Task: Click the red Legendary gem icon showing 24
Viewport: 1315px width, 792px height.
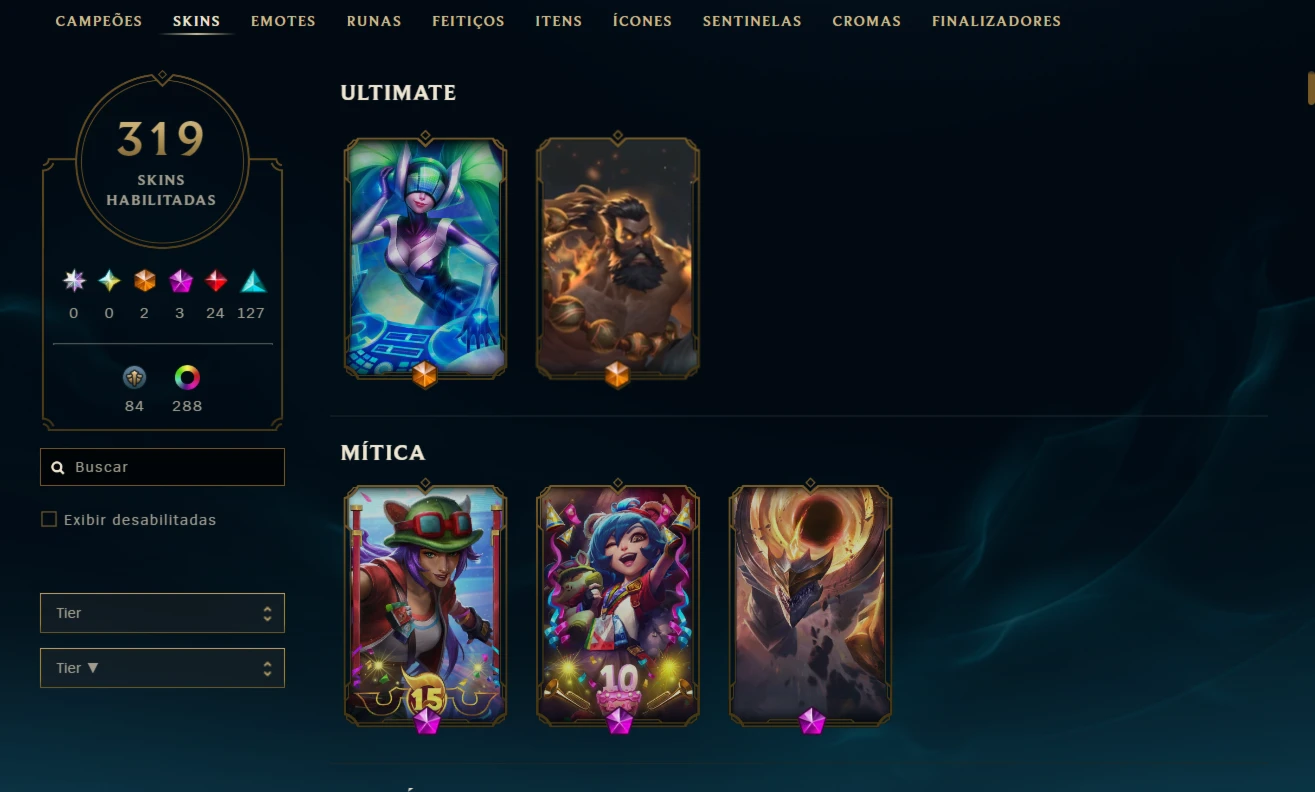Action: [216, 281]
